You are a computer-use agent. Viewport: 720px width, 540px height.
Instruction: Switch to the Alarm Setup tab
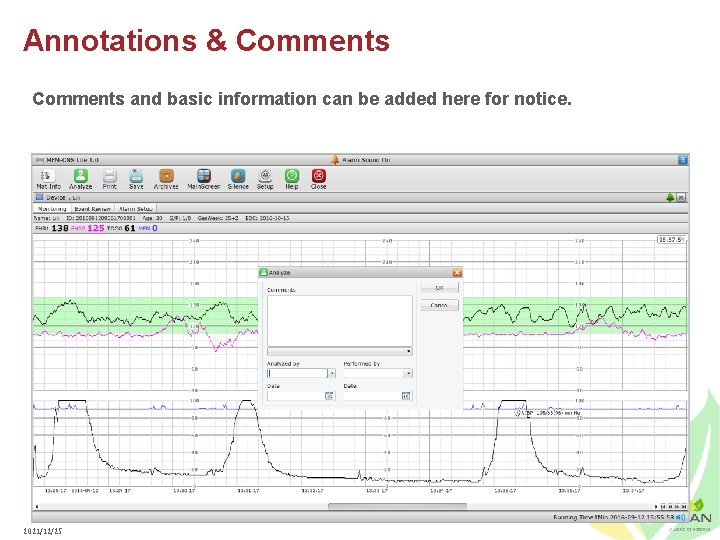135,209
